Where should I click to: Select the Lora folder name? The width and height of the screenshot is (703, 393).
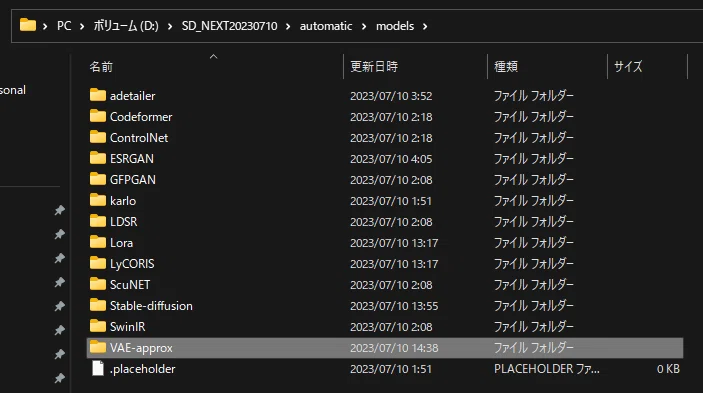[x=122, y=242]
